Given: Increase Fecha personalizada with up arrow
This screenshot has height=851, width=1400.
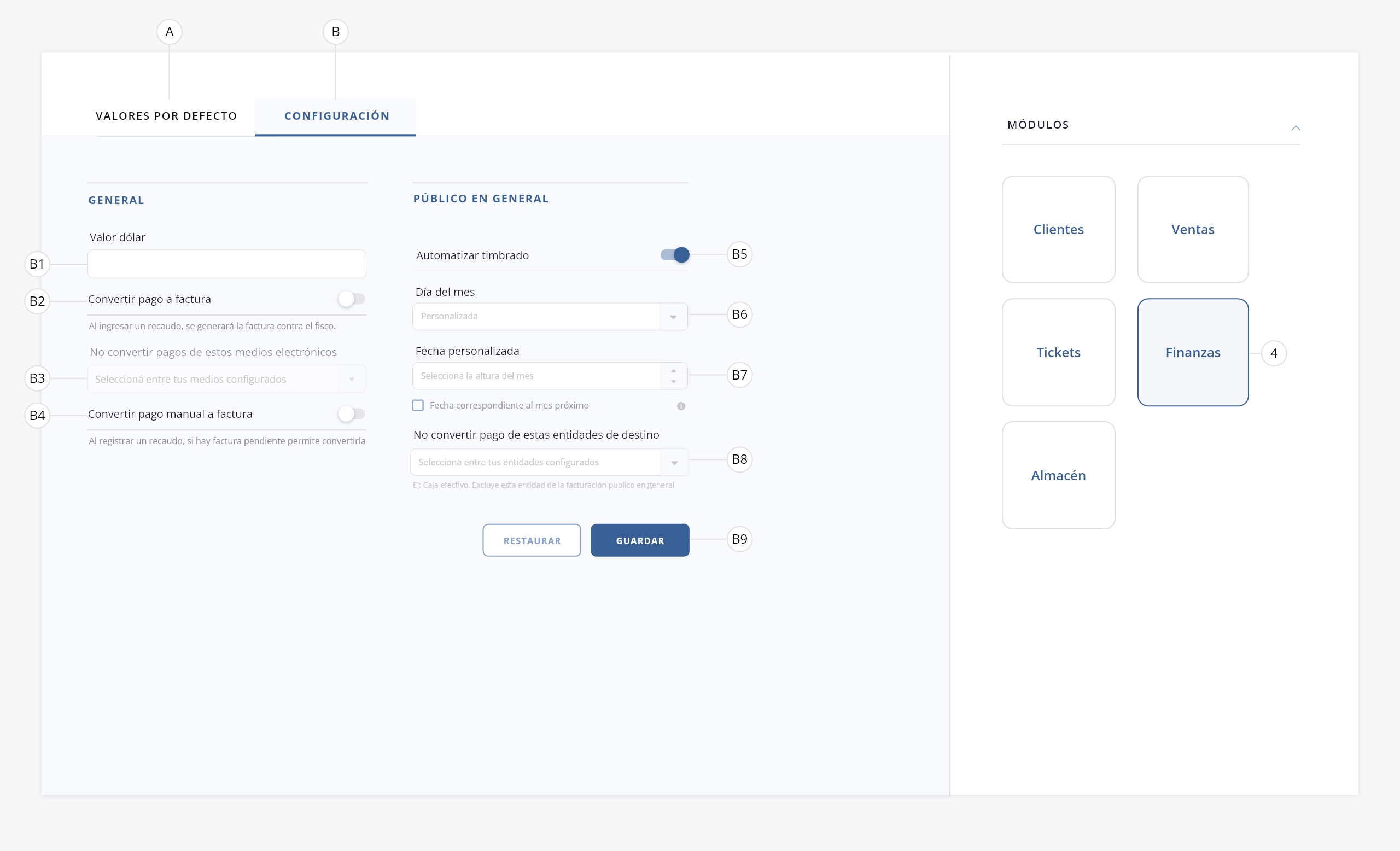Looking at the screenshot, I should click(673, 370).
